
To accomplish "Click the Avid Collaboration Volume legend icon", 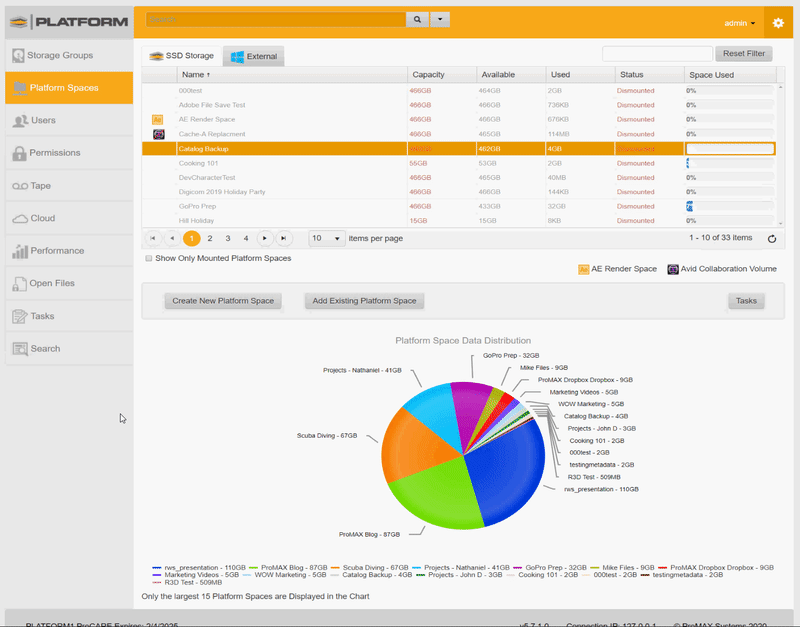I will click(673, 269).
